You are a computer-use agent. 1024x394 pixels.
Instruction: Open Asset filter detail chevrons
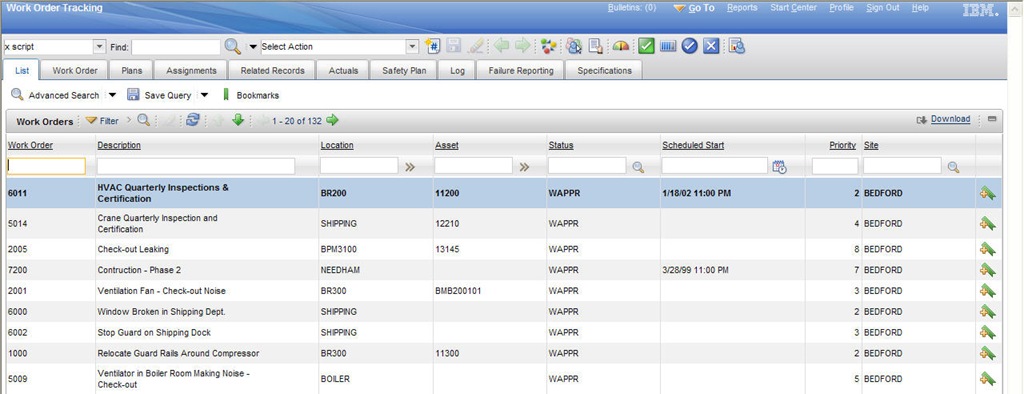click(524, 167)
